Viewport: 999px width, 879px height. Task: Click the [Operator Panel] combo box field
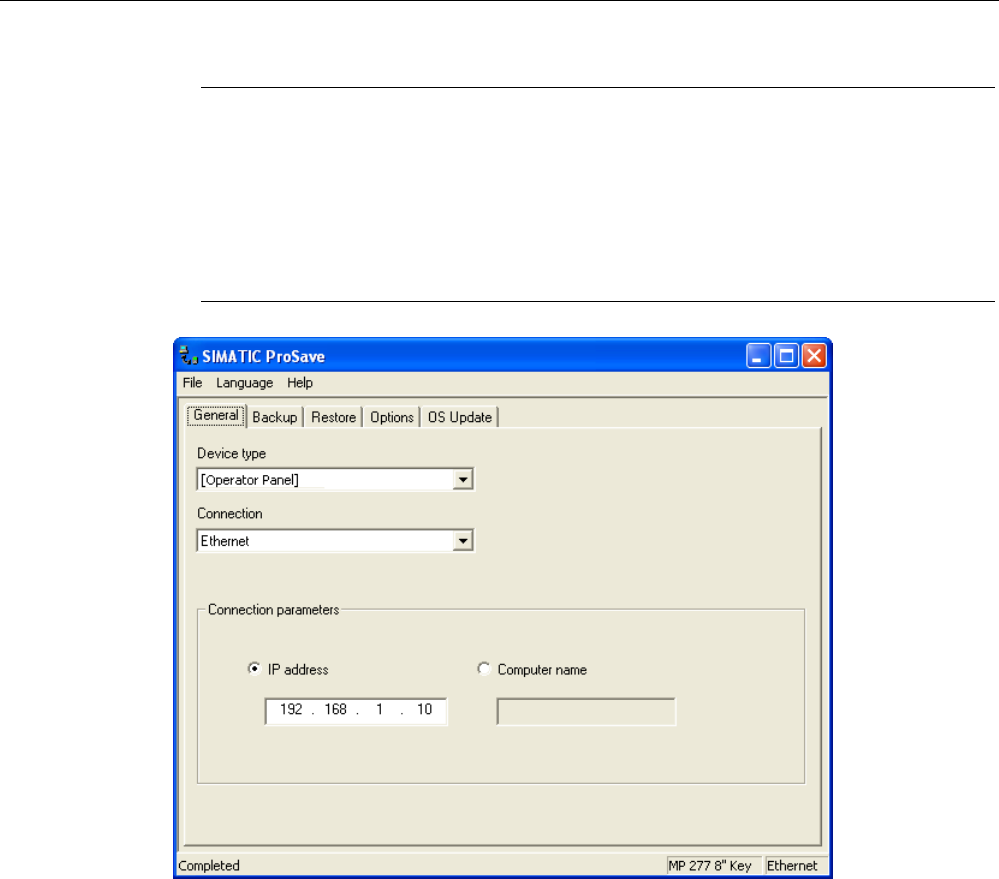coord(335,480)
